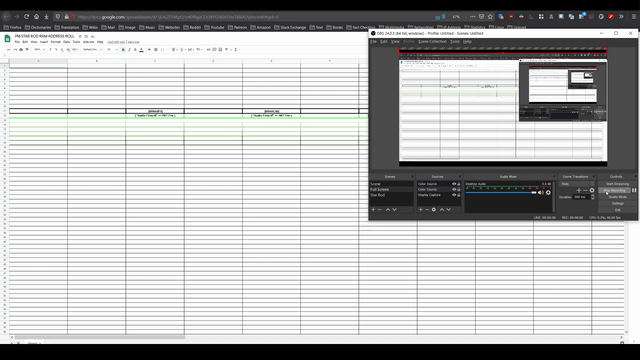This screenshot has height=360, width=640.
Task: Open Google Sheets home icon
Action: (x=7, y=39)
